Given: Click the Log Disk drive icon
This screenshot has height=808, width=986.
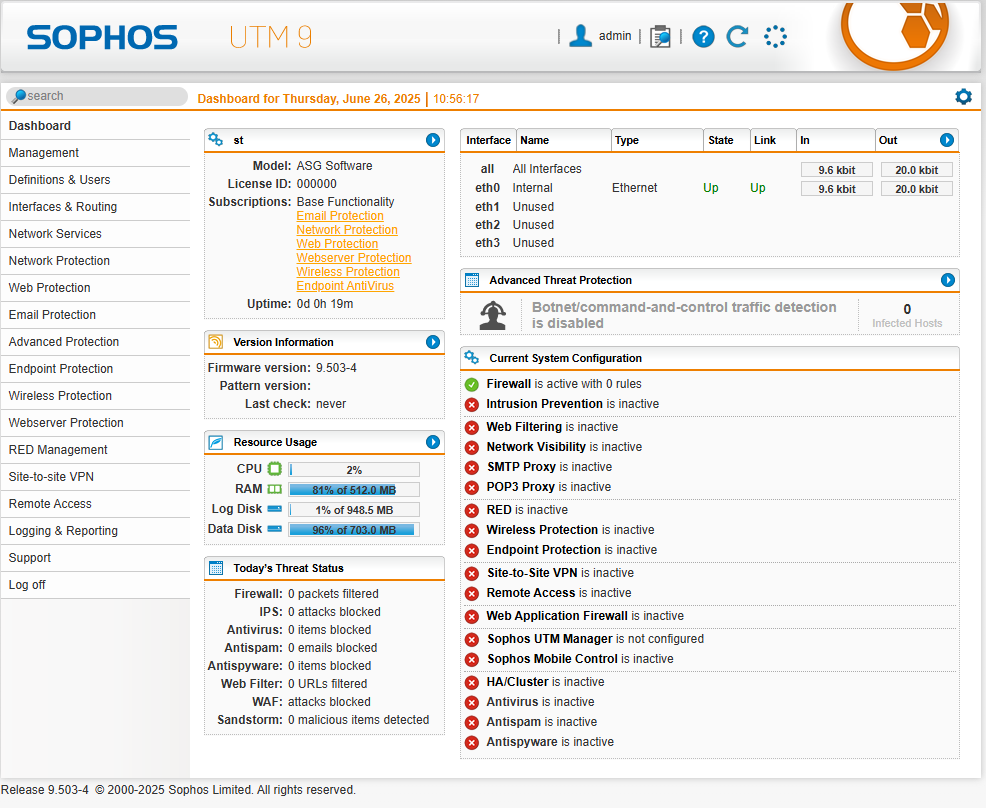Looking at the screenshot, I should (x=275, y=508).
